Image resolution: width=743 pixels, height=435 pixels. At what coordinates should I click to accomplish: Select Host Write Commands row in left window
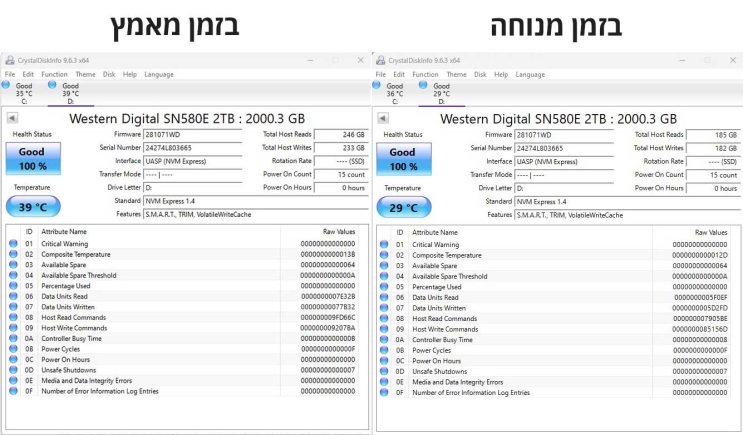(182, 328)
